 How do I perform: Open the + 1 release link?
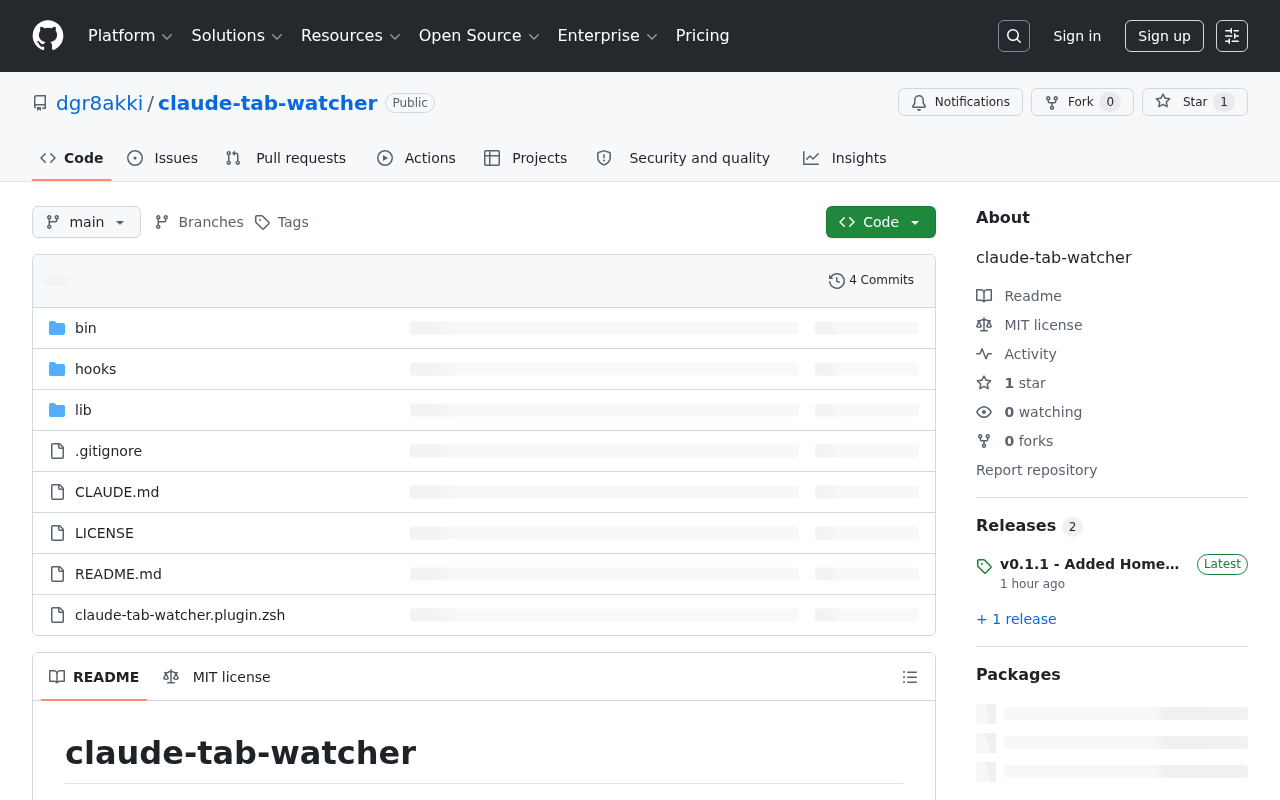(1016, 619)
